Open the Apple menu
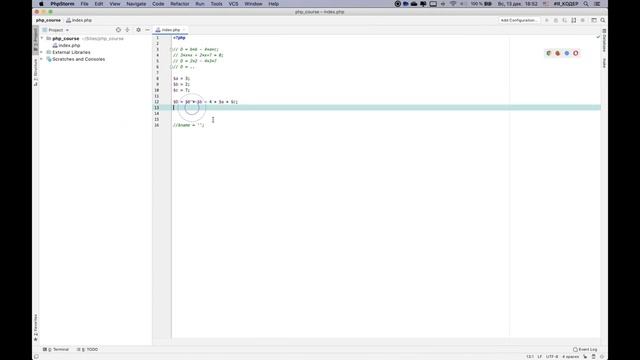This screenshot has width=640, height=360. [x=41, y=4]
